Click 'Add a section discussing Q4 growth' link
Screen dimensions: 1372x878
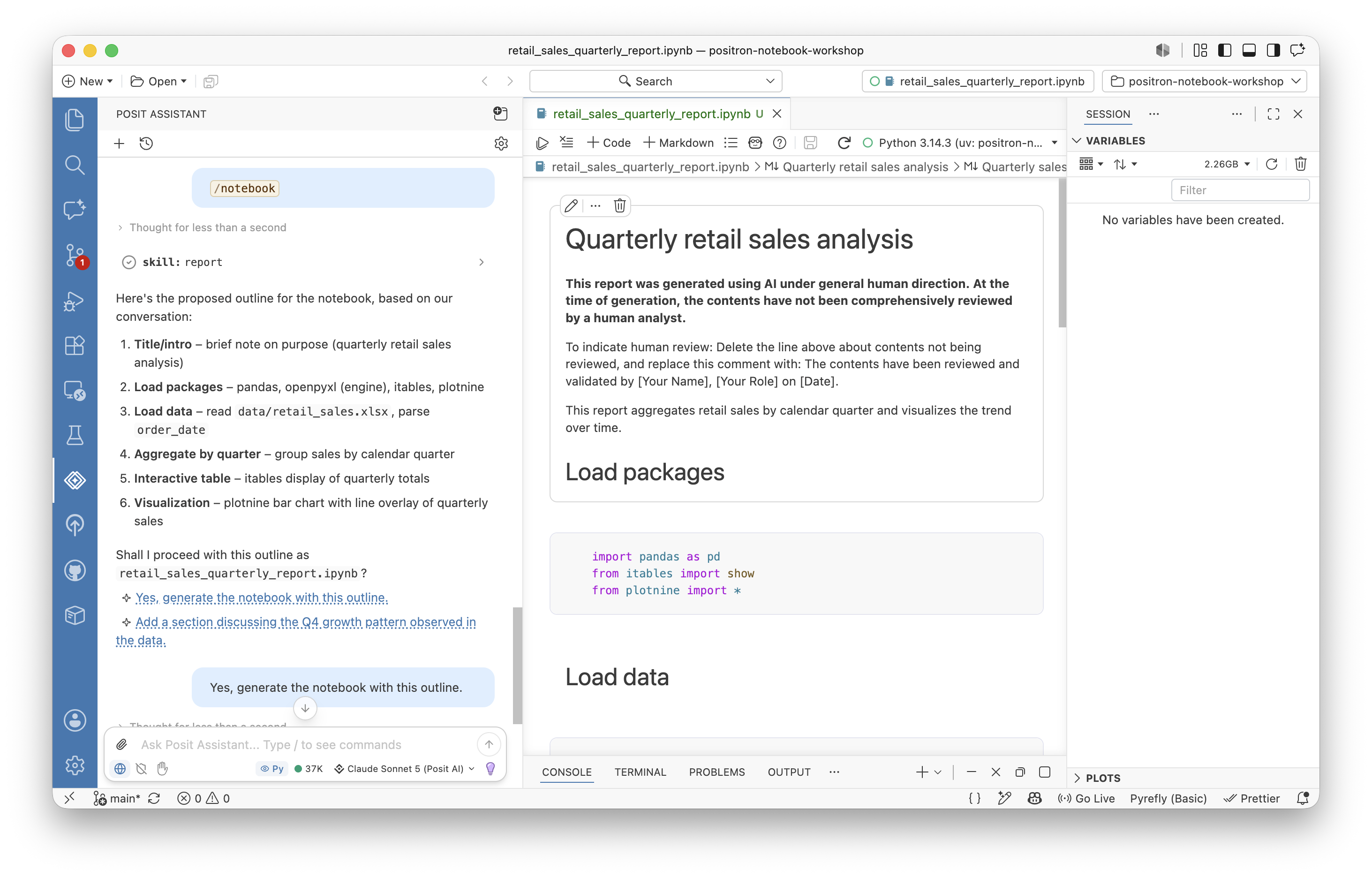296,631
